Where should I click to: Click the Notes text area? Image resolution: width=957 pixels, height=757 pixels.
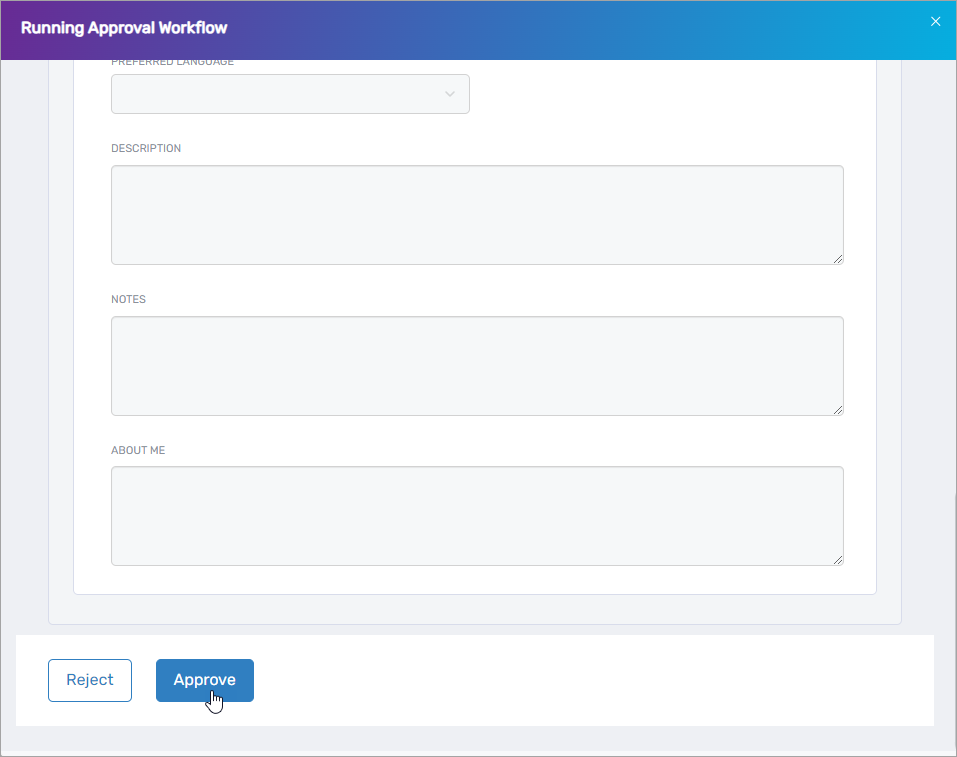click(477, 365)
